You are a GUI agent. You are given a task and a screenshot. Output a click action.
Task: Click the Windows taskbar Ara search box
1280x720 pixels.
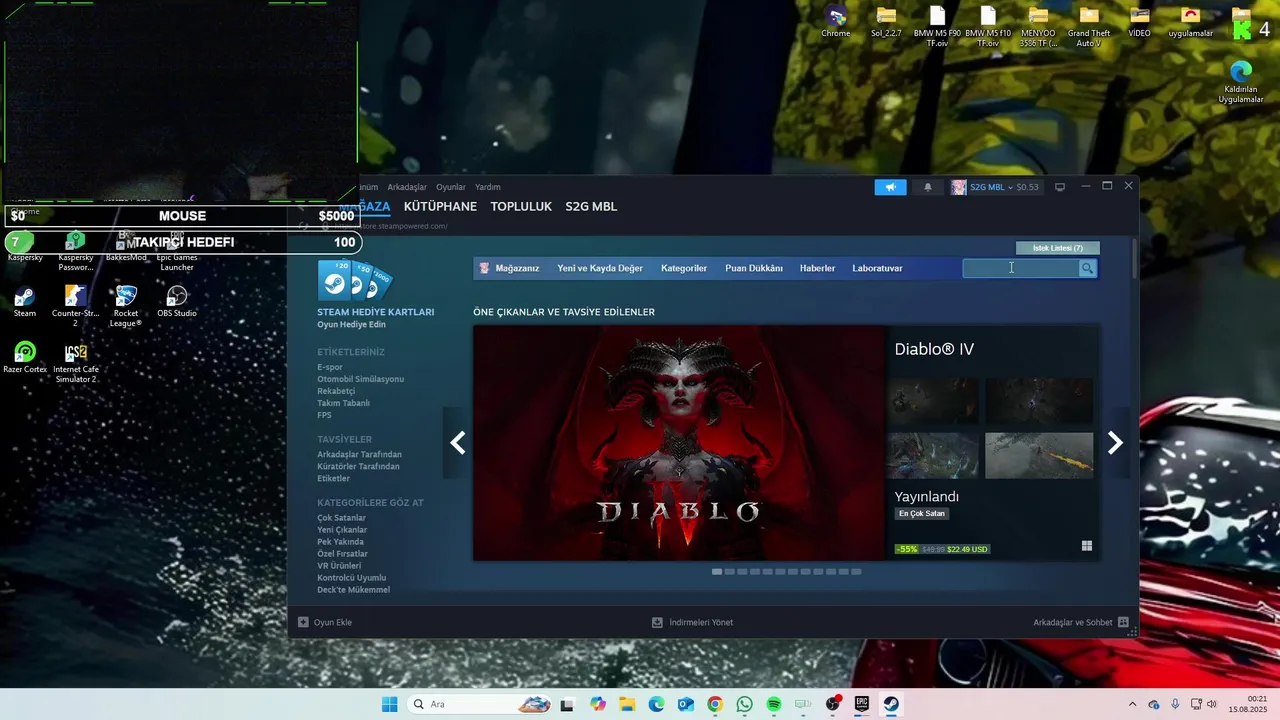coord(480,704)
